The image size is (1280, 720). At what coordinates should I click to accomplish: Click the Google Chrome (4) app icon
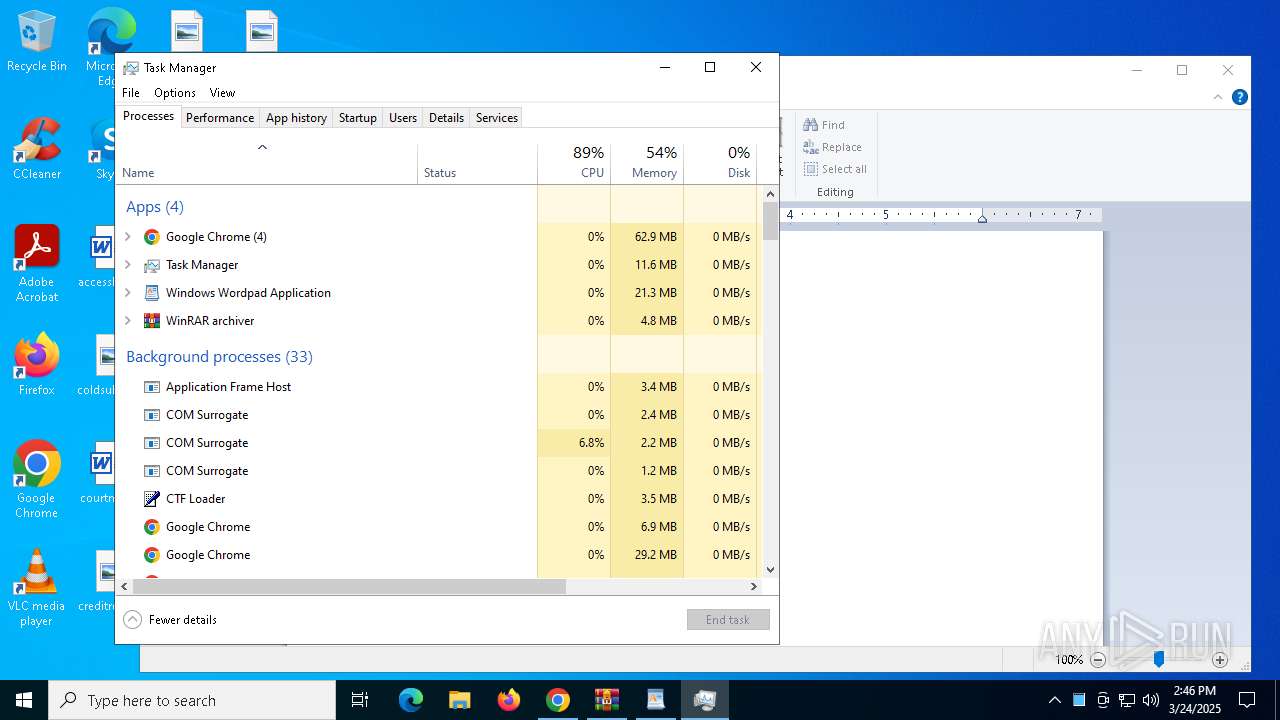152,237
